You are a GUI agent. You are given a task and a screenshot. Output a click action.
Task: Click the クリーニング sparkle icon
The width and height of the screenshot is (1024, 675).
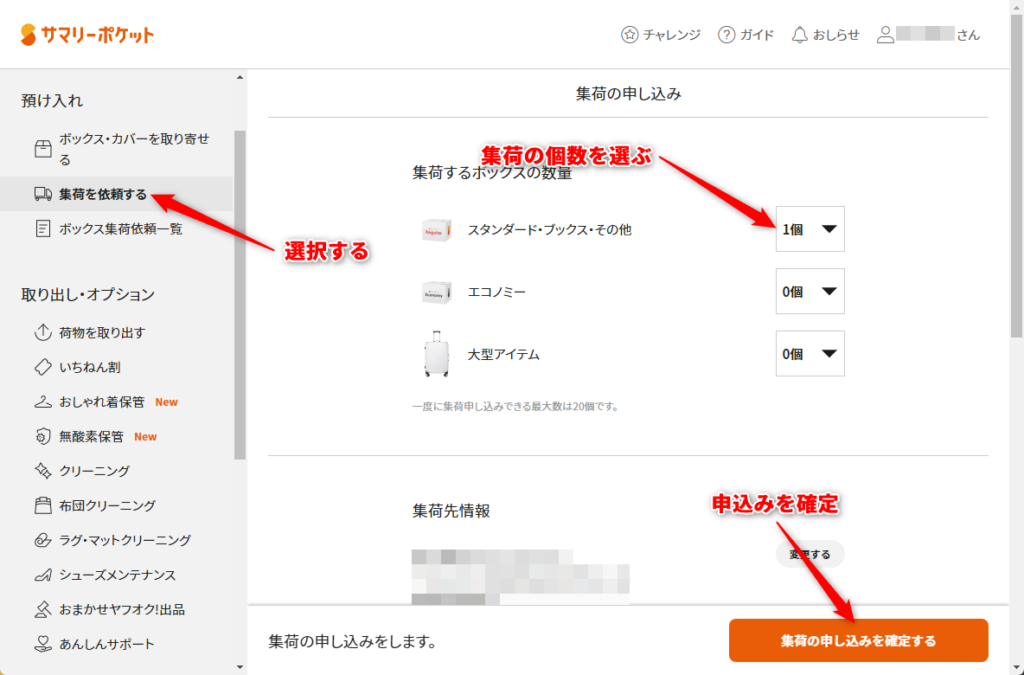pyautogui.click(x=42, y=471)
